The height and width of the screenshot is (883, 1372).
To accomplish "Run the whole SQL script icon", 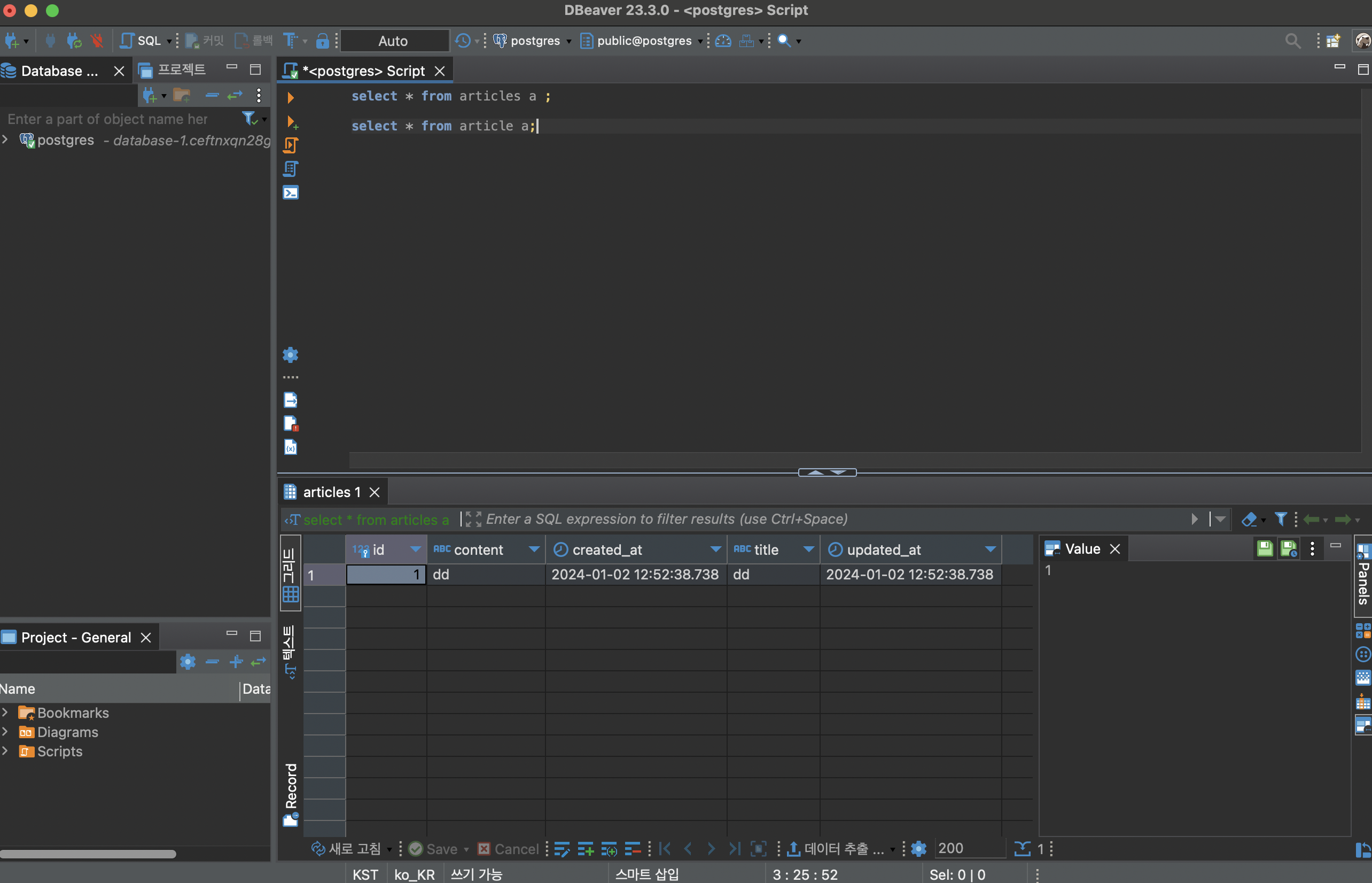I will (x=291, y=145).
